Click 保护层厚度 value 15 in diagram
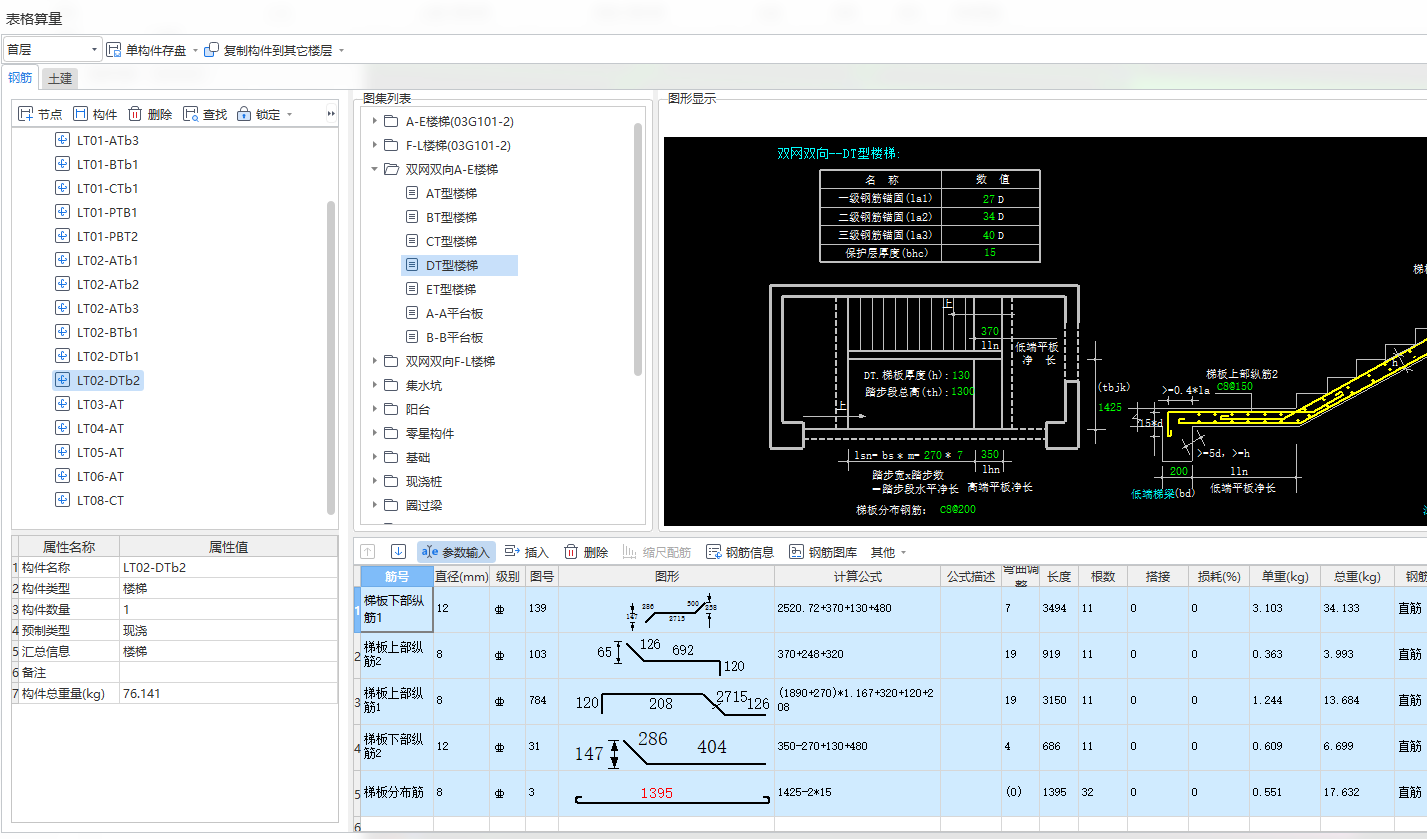 pyautogui.click(x=990, y=253)
